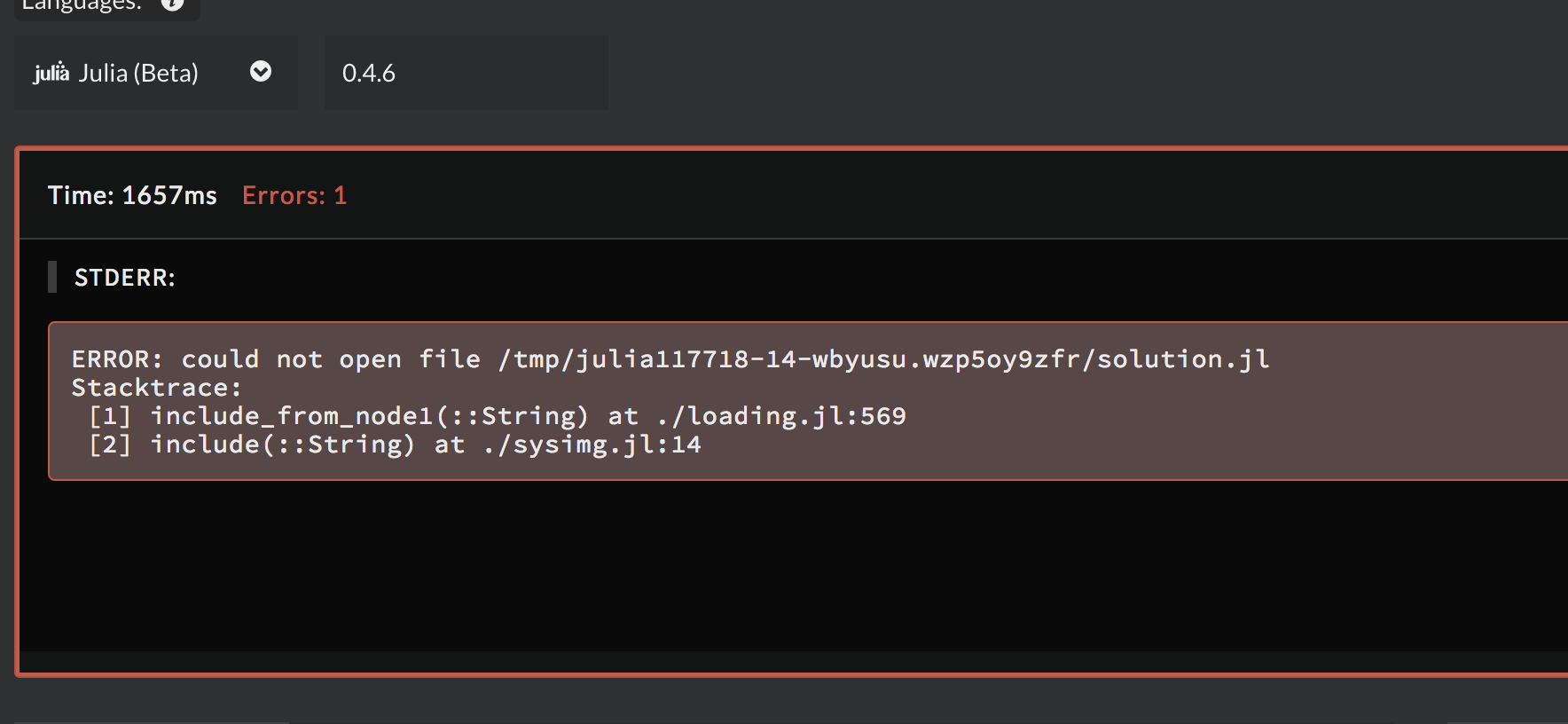Expand the version dropdown showing 0.4.6
This screenshot has height=724, width=1568.
(466, 72)
